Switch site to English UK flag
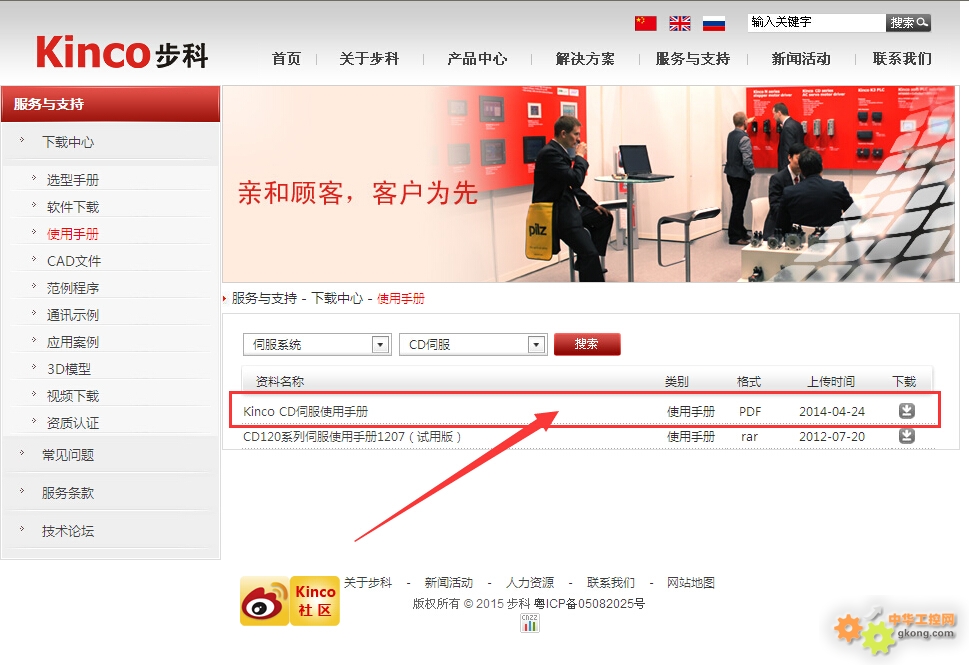 tap(680, 23)
